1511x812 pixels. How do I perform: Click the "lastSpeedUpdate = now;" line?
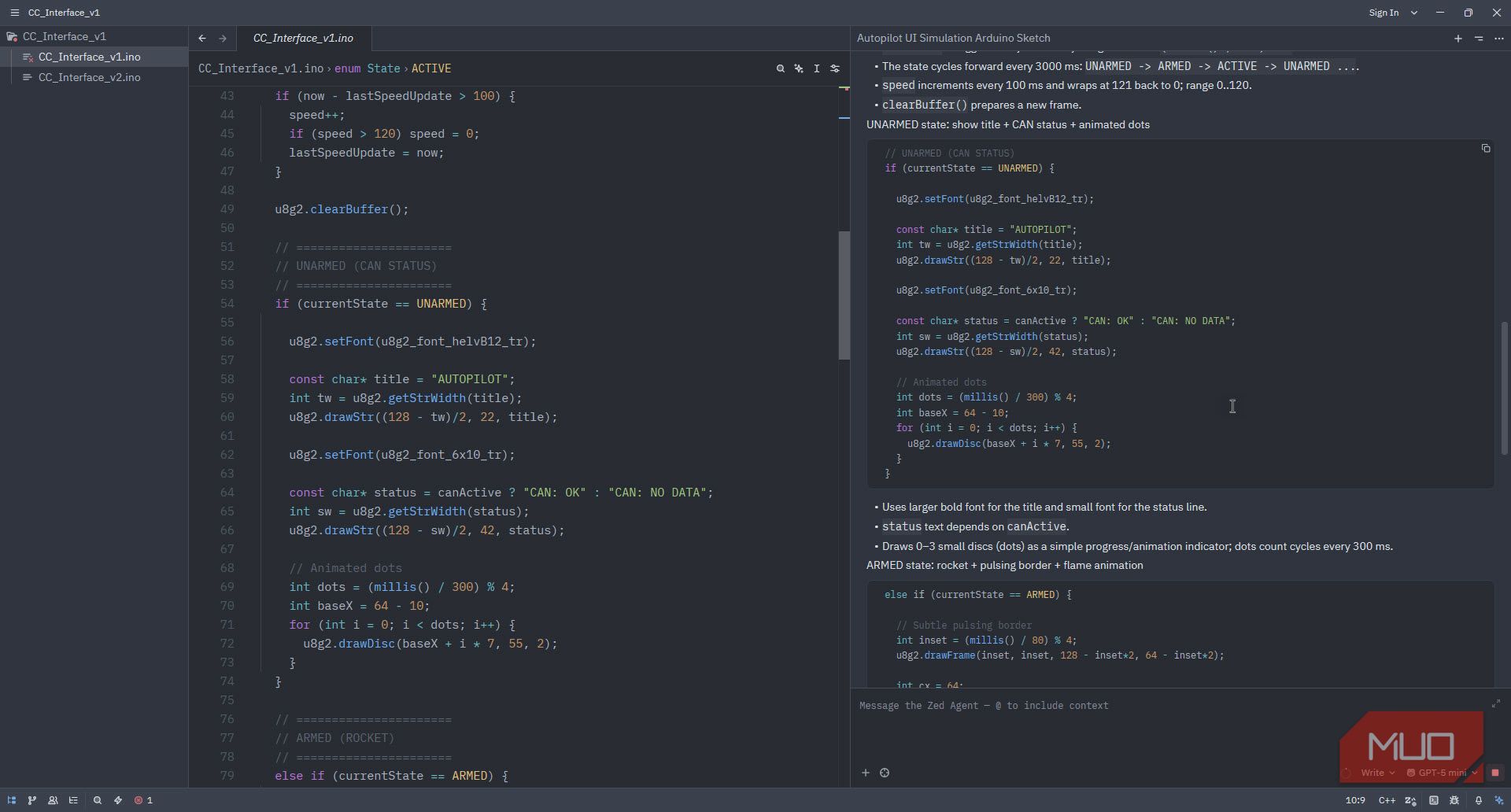click(x=366, y=153)
